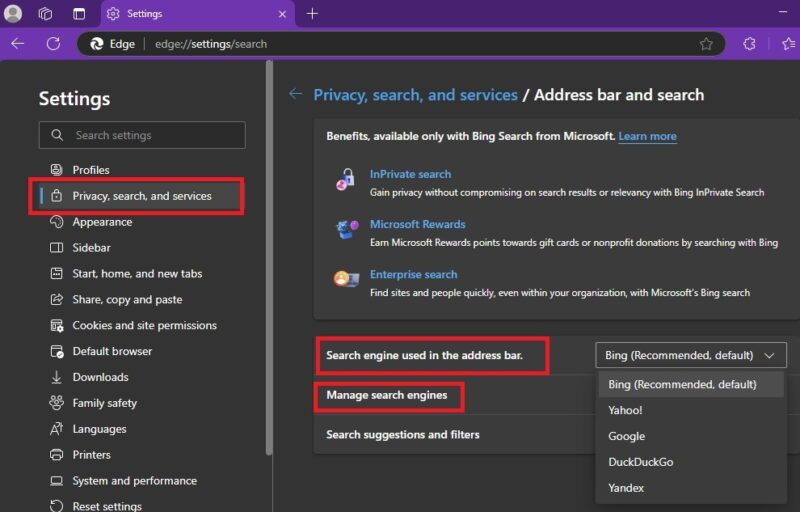Open the Favorites list icon in the toolbar
The height and width of the screenshot is (512, 800).
[x=789, y=44]
